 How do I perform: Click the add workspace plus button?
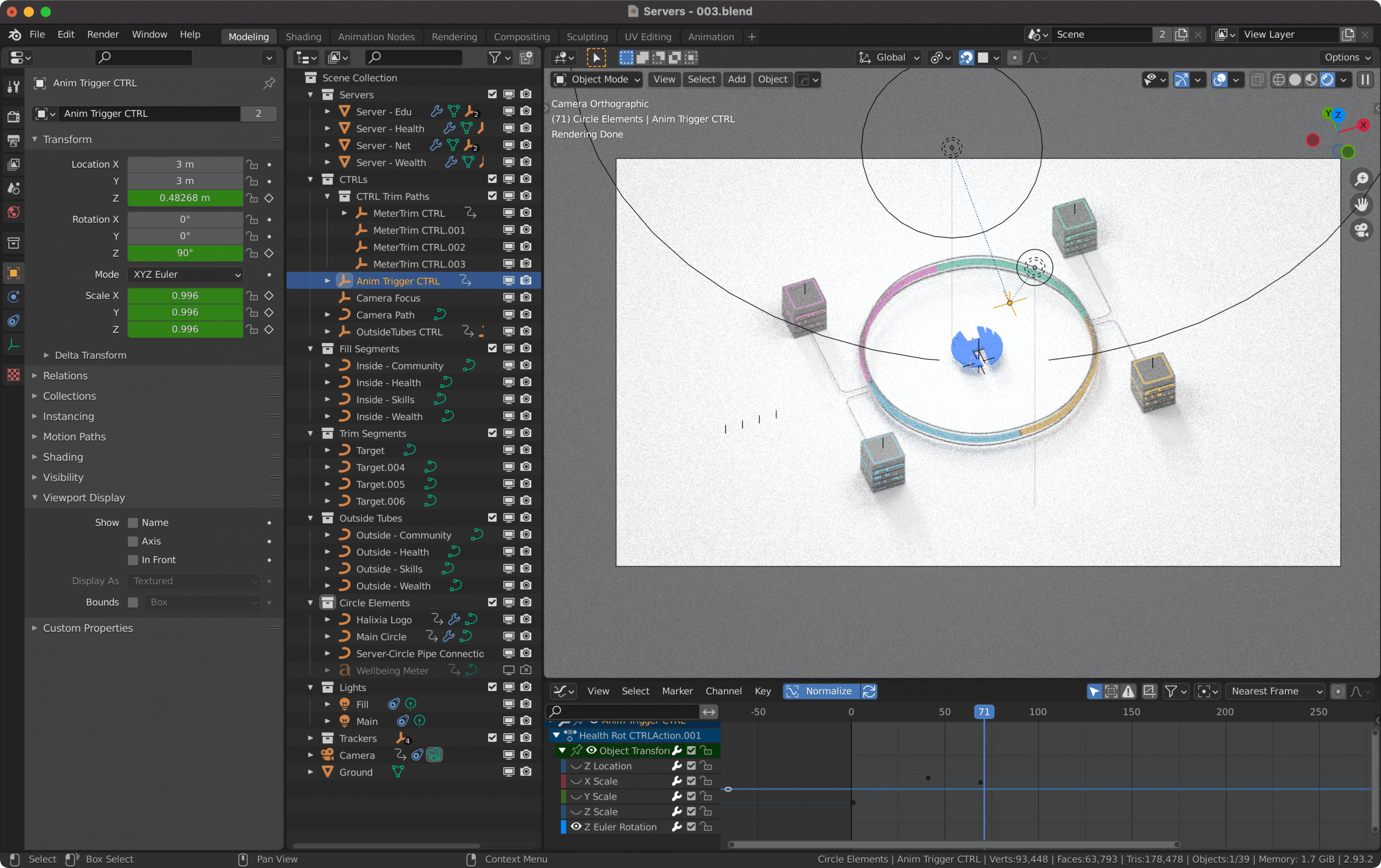tap(751, 37)
